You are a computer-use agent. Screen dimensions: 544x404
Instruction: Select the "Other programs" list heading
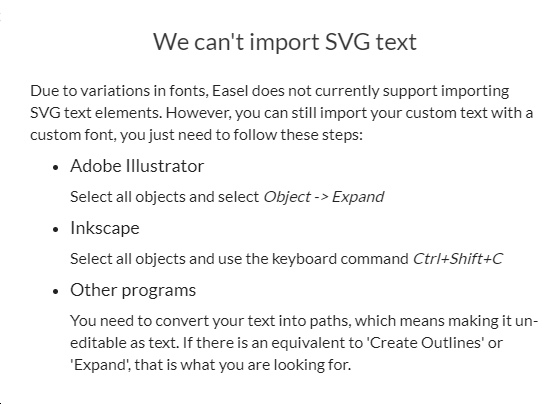coord(133,291)
